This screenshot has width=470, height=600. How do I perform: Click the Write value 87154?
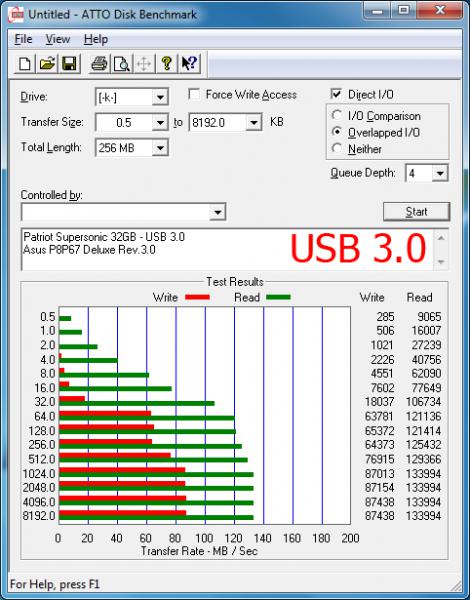[x=379, y=488]
